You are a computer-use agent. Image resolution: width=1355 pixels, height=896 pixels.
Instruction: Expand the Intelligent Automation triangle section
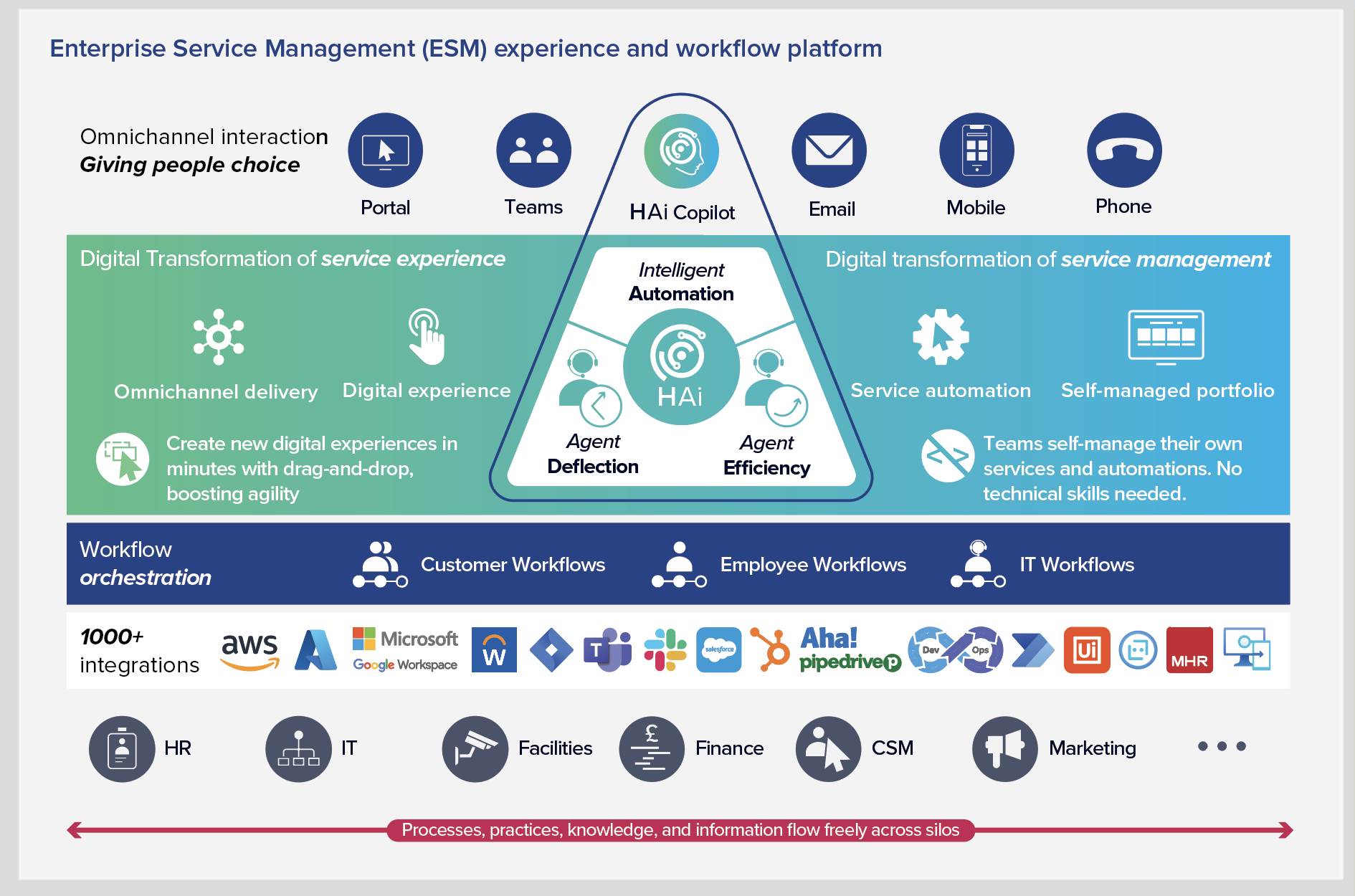681,283
